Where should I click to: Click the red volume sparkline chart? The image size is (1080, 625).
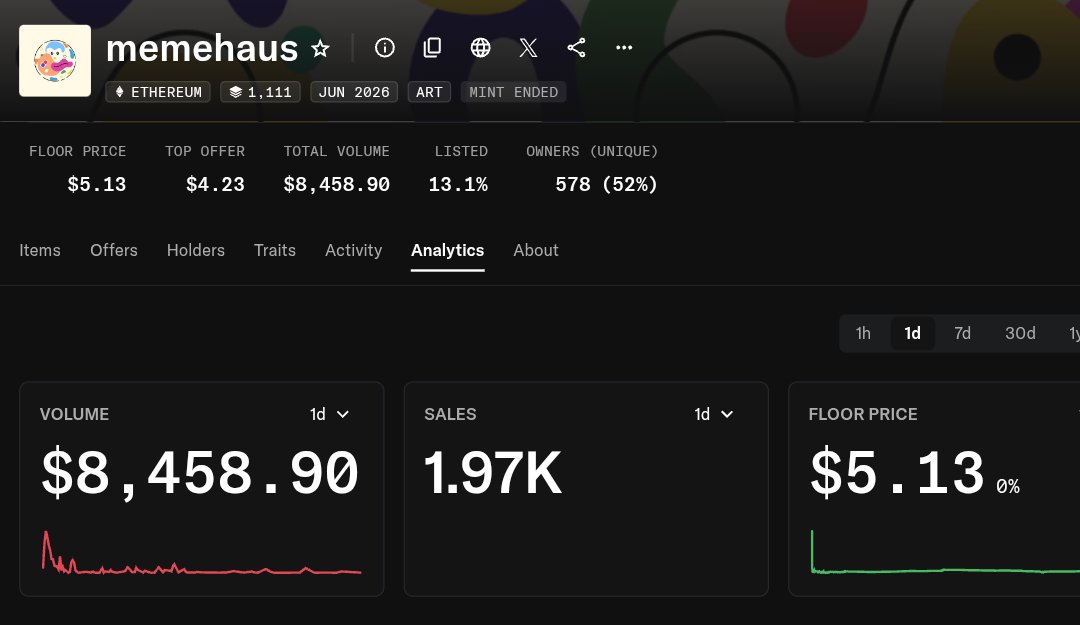click(201, 553)
